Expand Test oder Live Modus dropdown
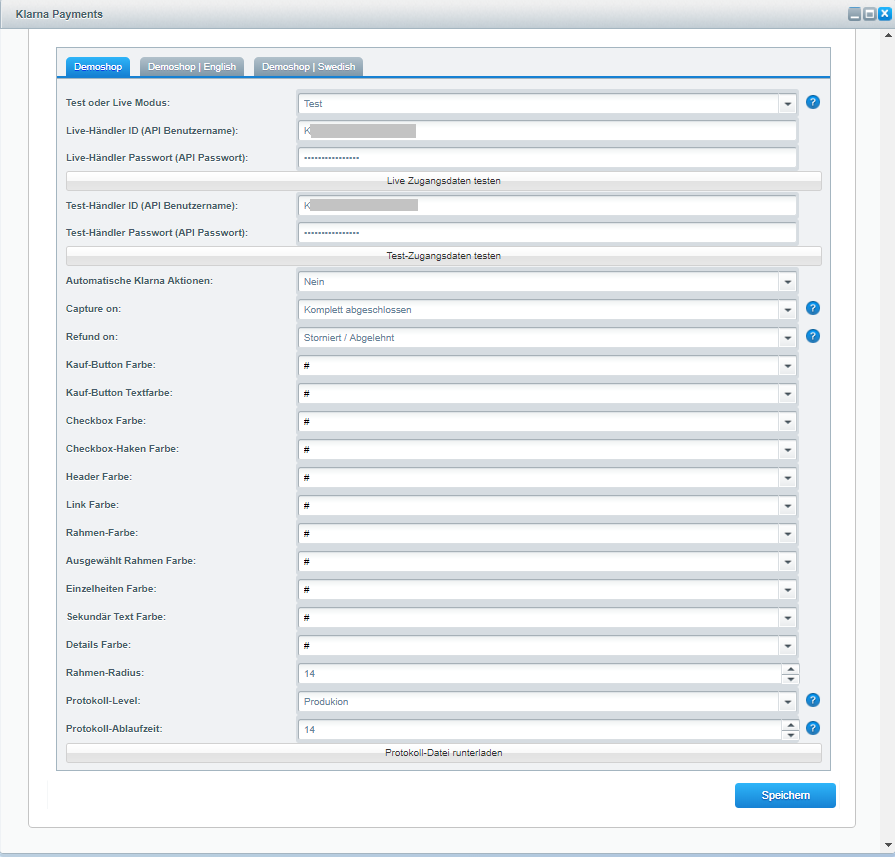This screenshot has height=857, width=896. pyautogui.click(x=787, y=104)
